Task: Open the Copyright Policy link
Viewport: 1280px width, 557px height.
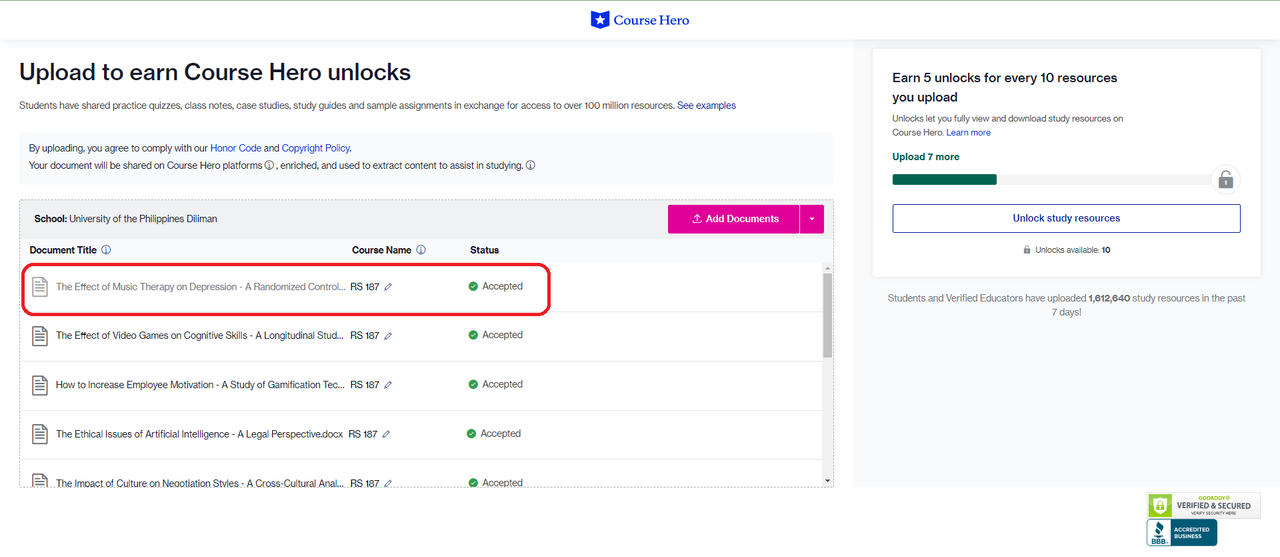Action: coord(315,148)
